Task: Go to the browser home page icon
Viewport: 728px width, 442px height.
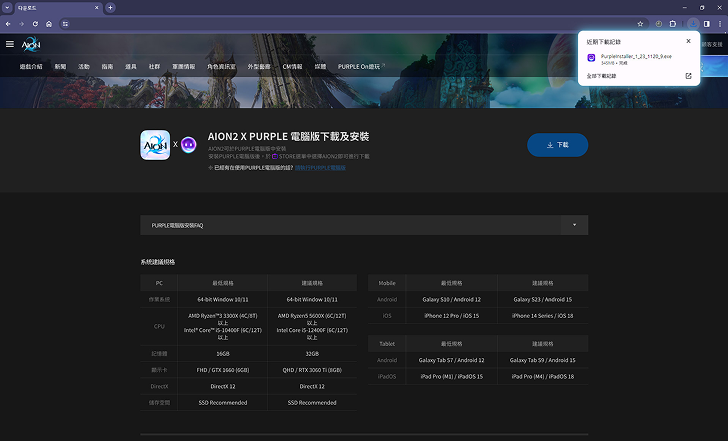Action: pos(48,23)
